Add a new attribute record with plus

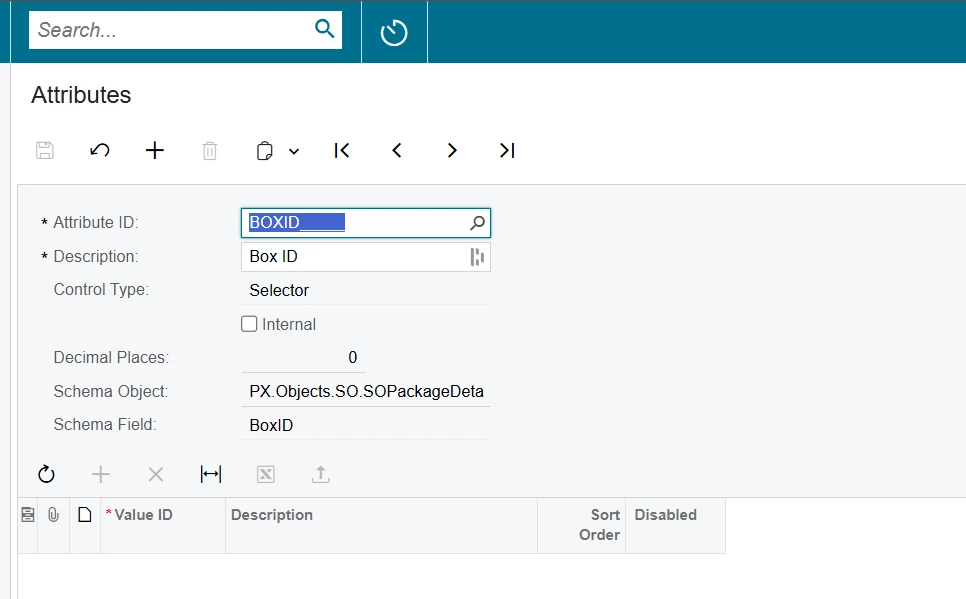(155, 150)
